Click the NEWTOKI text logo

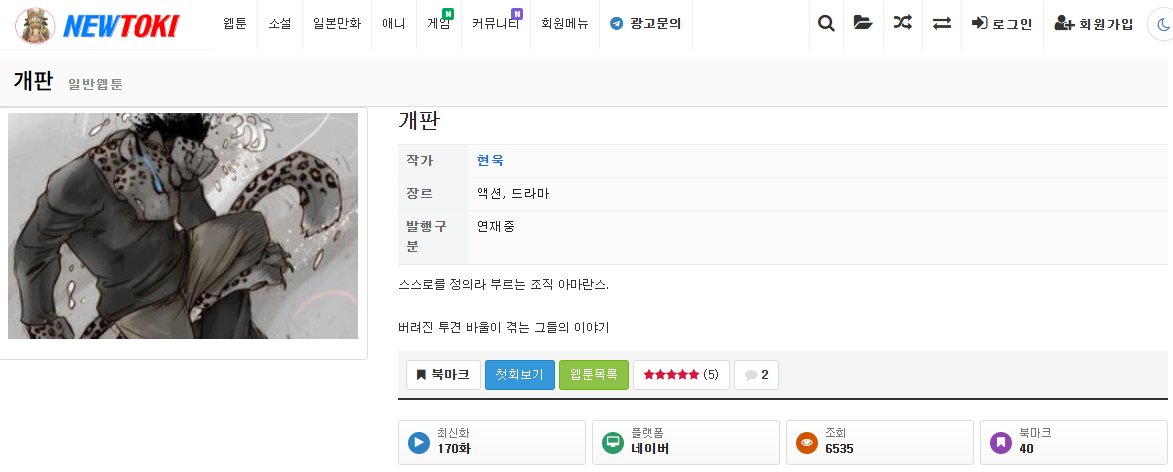121,26
